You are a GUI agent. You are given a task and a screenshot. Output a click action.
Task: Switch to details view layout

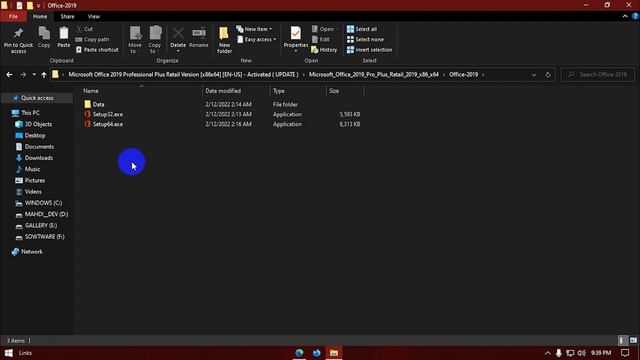click(x=622, y=340)
